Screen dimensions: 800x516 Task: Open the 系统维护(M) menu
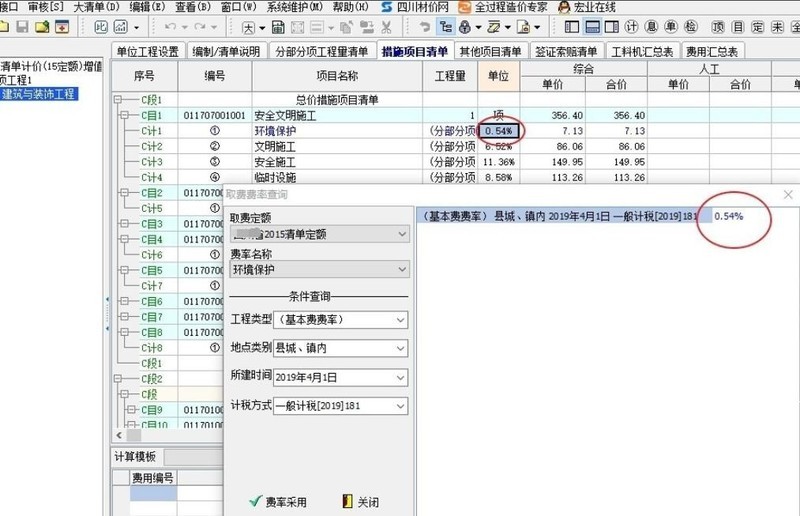pyautogui.click(x=295, y=7)
